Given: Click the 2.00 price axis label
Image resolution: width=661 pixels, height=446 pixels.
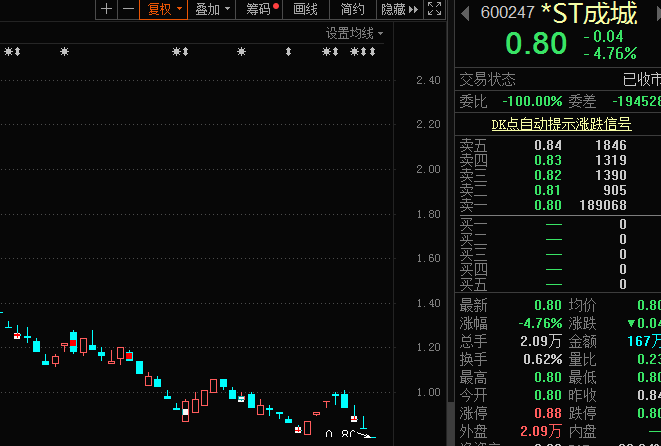Looking at the screenshot, I should pos(428,169).
